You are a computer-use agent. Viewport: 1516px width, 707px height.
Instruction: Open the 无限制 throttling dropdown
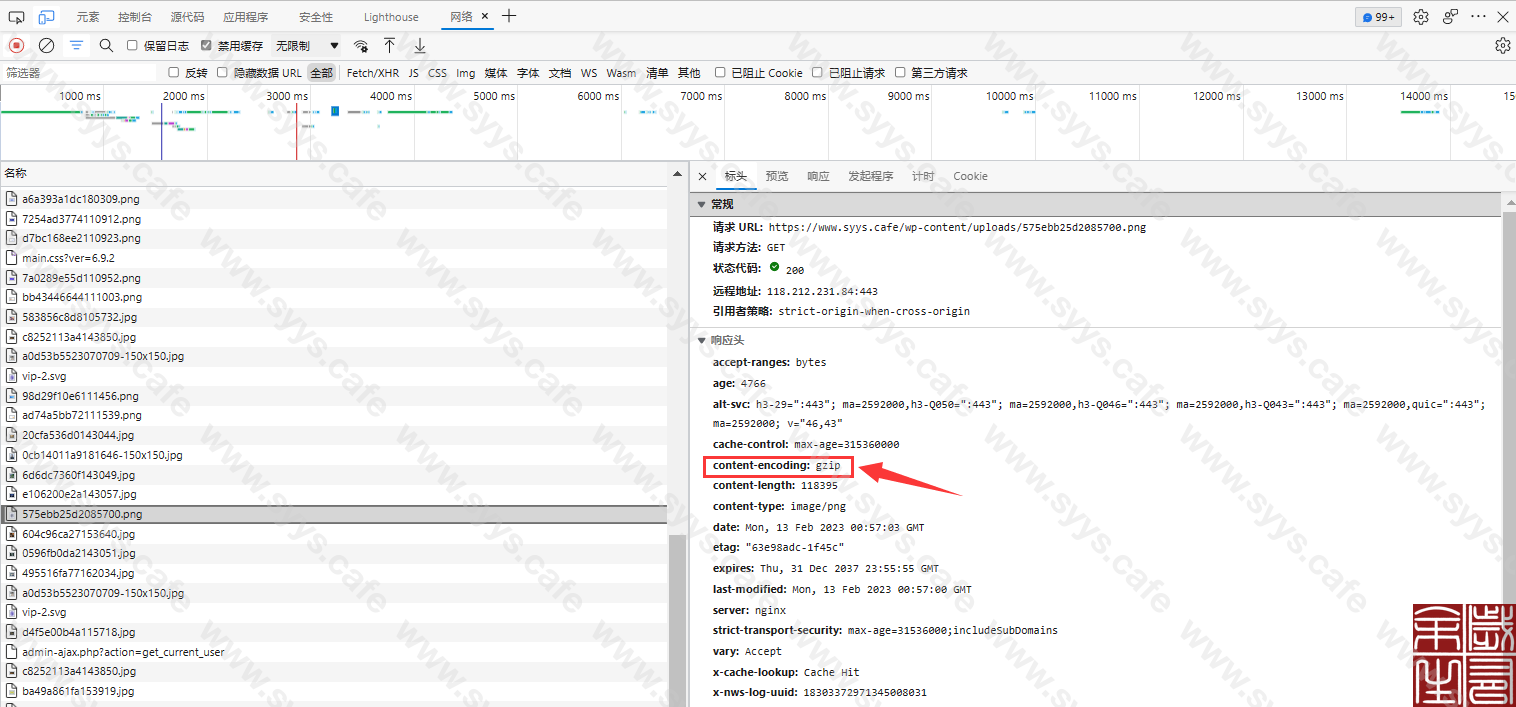pyautogui.click(x=307, y=46)
